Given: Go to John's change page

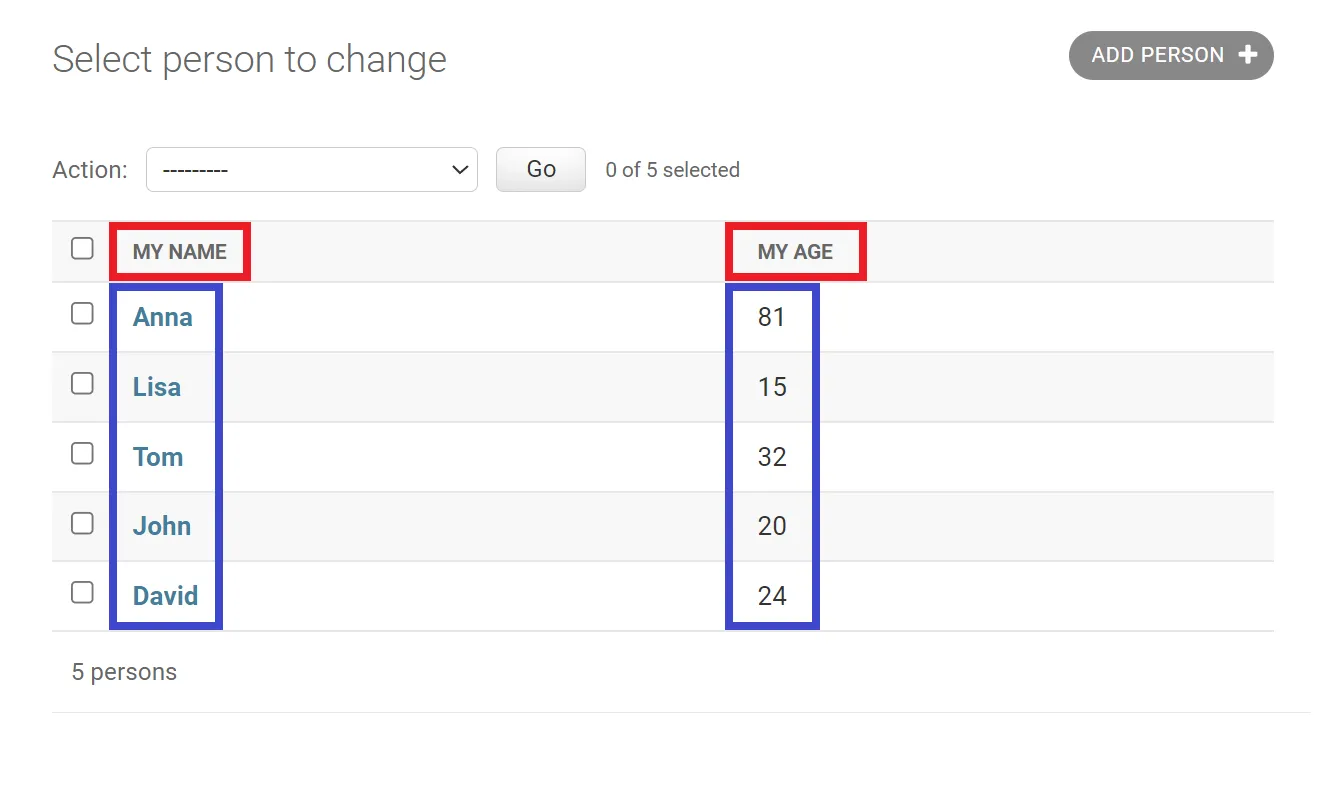Looking at the screenshot, I should click(x=162, y=527).
